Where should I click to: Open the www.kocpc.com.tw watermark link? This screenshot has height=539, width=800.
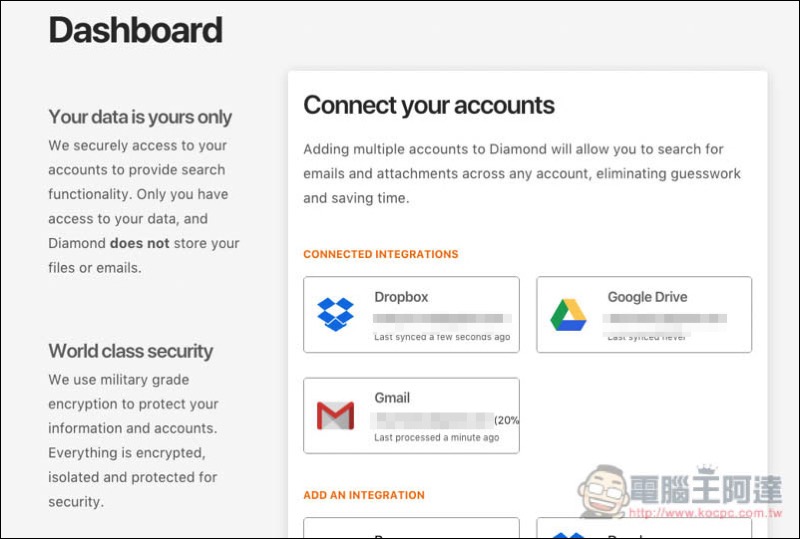(x=706, y=512)
